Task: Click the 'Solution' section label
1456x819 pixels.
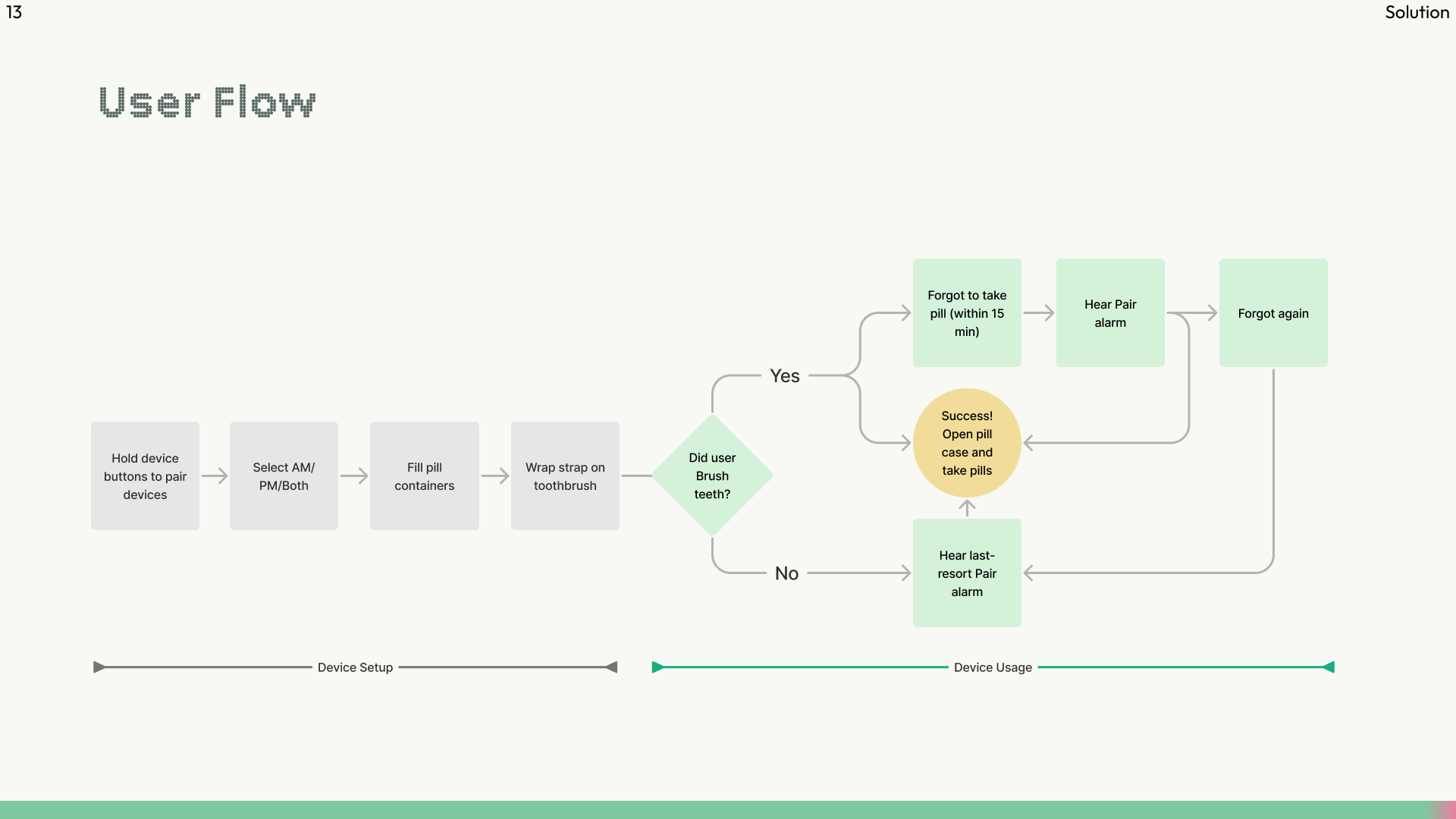Action: point(1417,12)
